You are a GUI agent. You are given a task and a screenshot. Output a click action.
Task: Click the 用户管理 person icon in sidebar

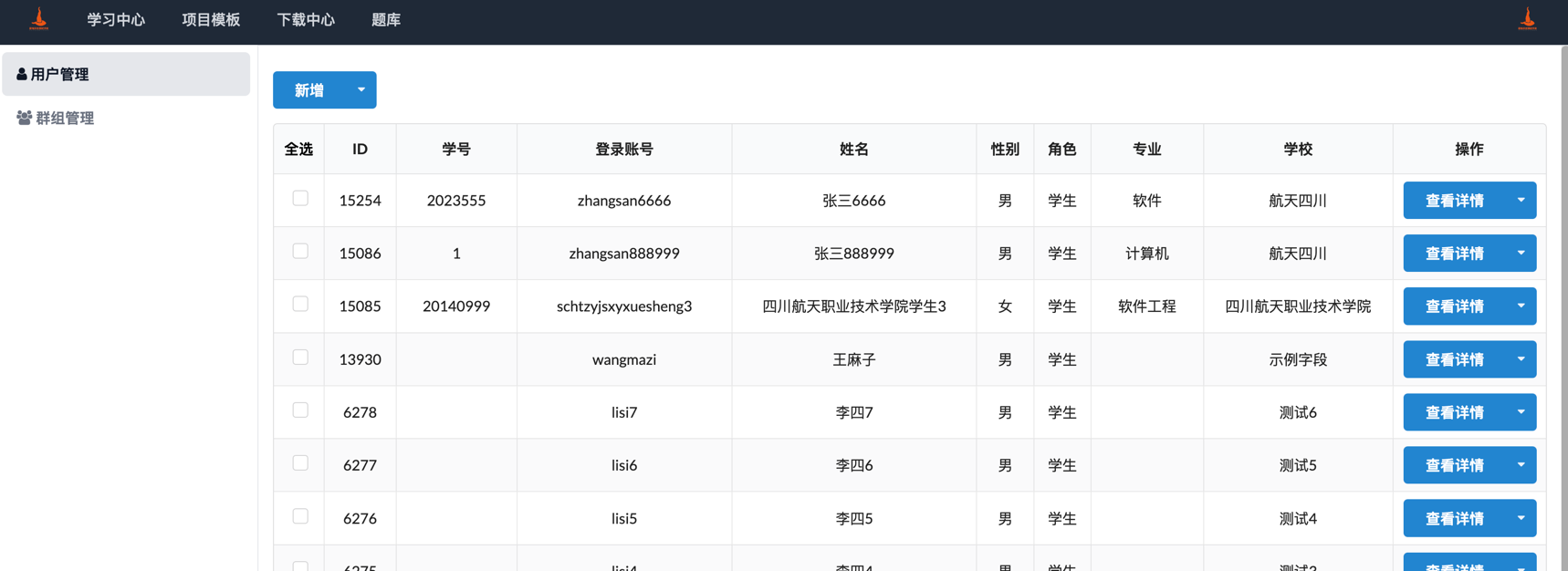coord(22,74)
